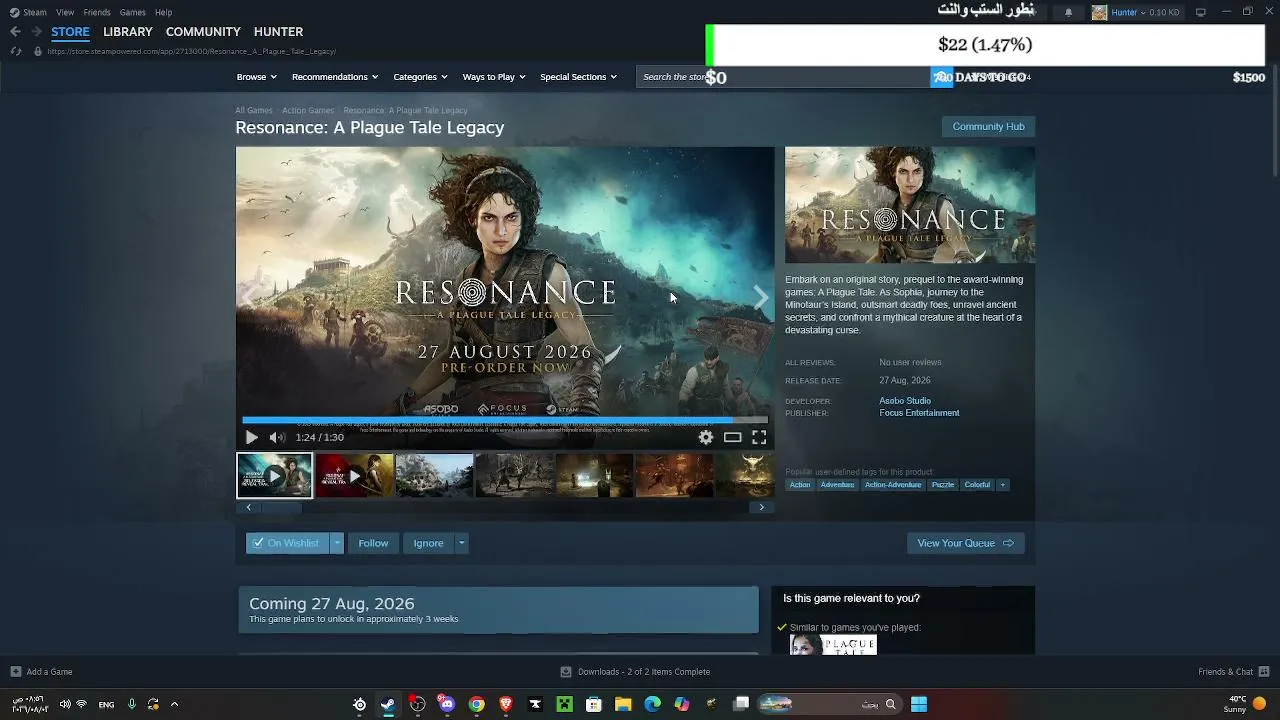Screen dimensions: 1280x720
Task: Select the second trailer thumbnail
Action: click(354, 476)
